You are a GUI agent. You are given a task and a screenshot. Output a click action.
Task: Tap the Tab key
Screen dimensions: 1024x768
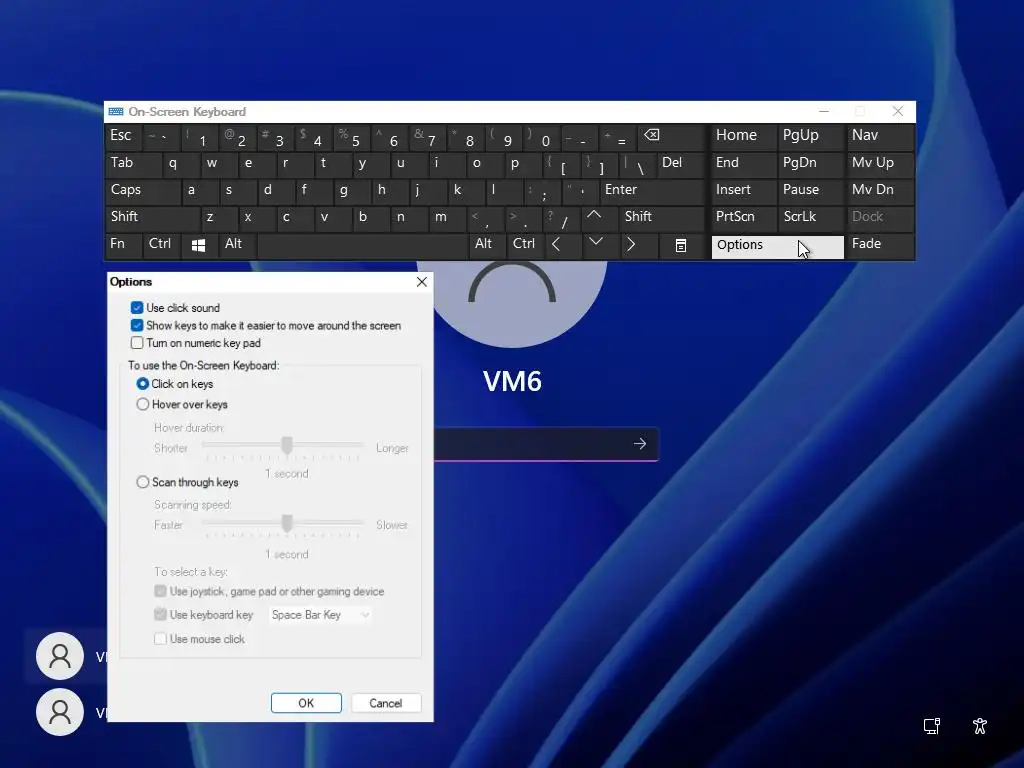(133, 165)
